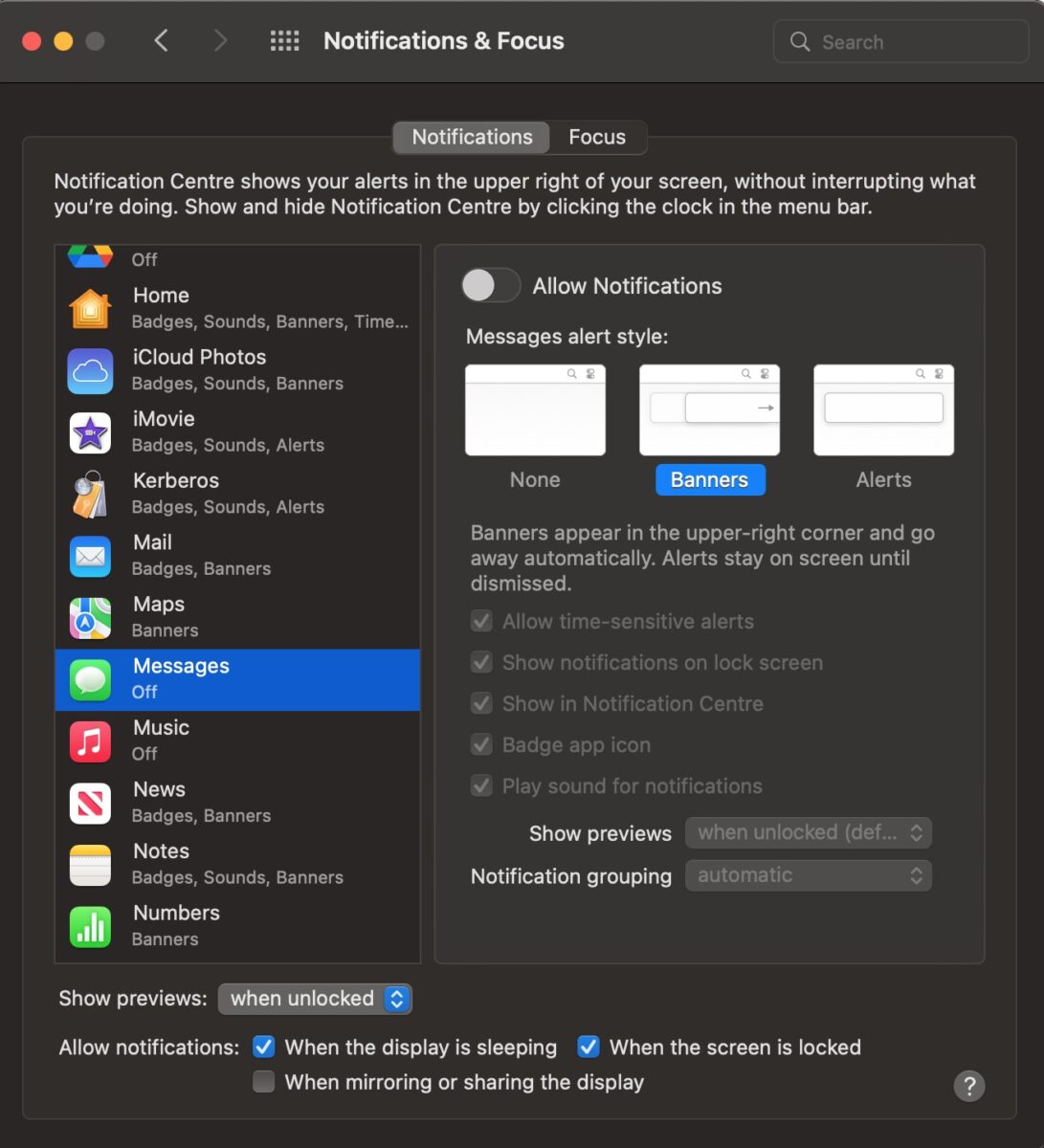Select the Alerts alert style thumbnail

pyautogui.click(x=883, y=409)
